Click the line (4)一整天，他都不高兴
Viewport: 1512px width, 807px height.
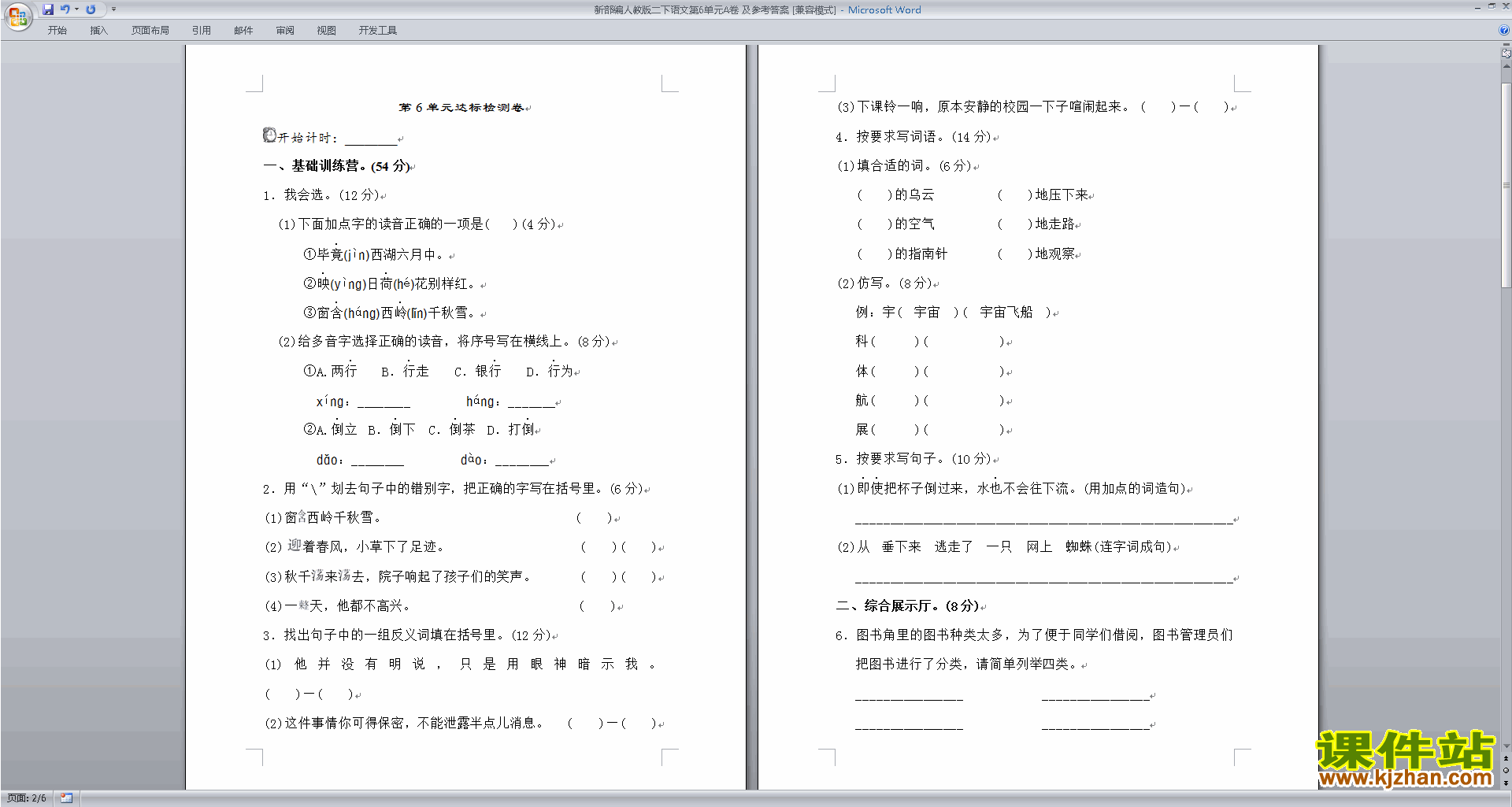(x=338, y=605)
